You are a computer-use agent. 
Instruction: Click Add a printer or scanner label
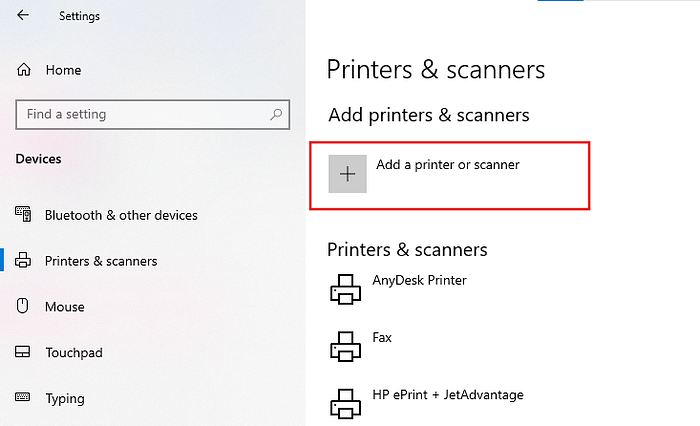pyautogui.click(x=448, y=165)
